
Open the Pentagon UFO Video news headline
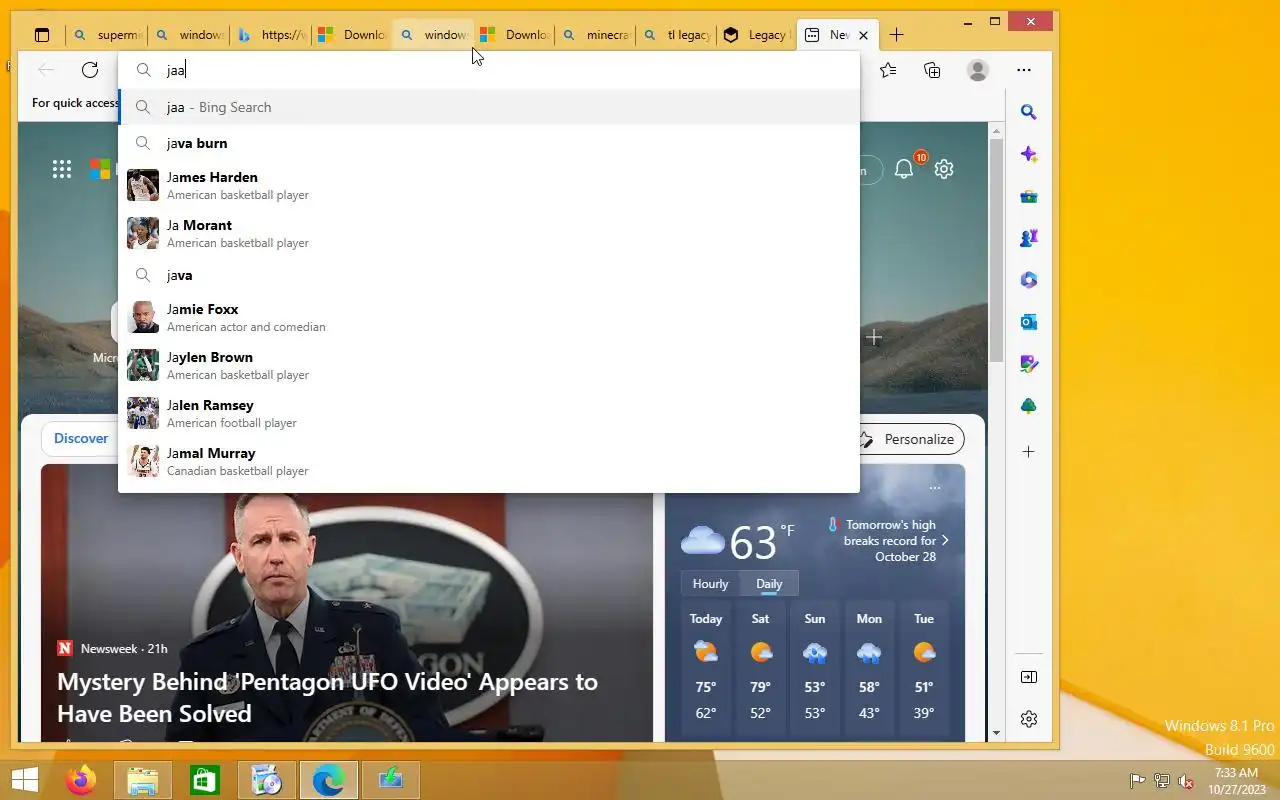click(327, 698)
